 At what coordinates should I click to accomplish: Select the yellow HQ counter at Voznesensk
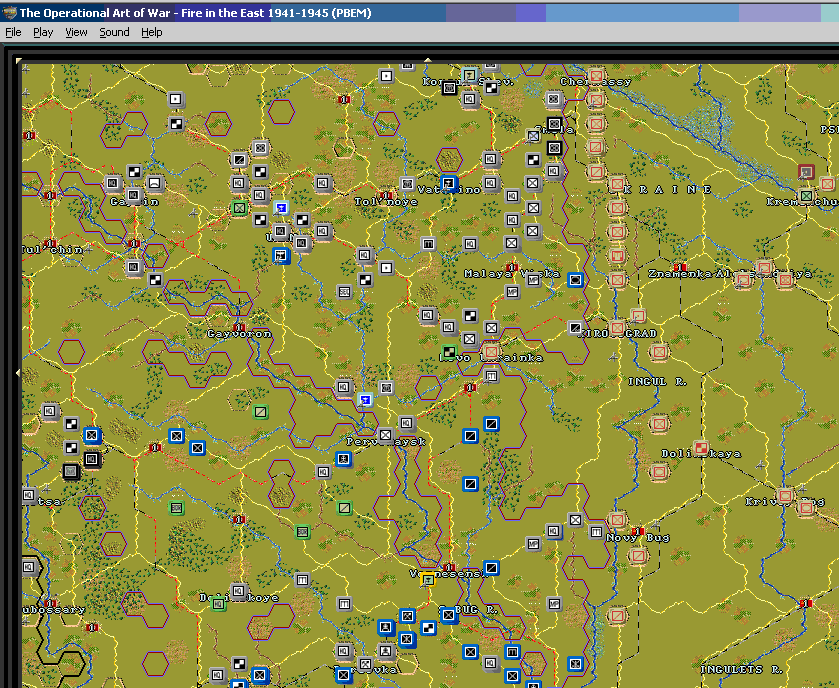point(428,579)
